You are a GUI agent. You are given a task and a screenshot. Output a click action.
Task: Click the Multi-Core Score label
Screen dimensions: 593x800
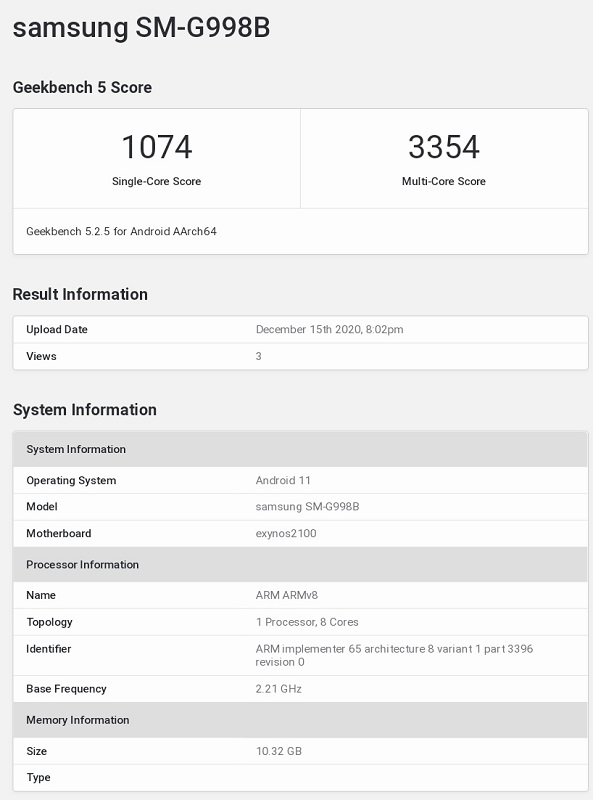[444, 181]
